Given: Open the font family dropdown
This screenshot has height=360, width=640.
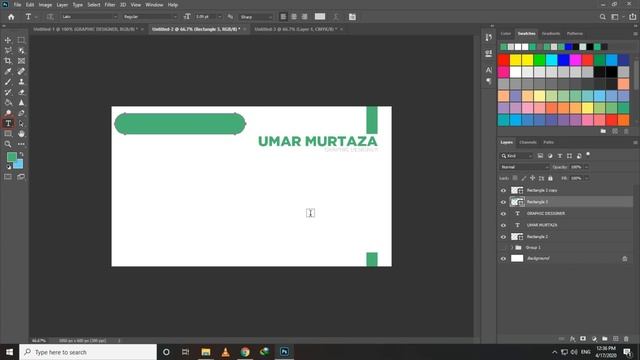Looking at the screenshot, I should [x=89, y=17].
